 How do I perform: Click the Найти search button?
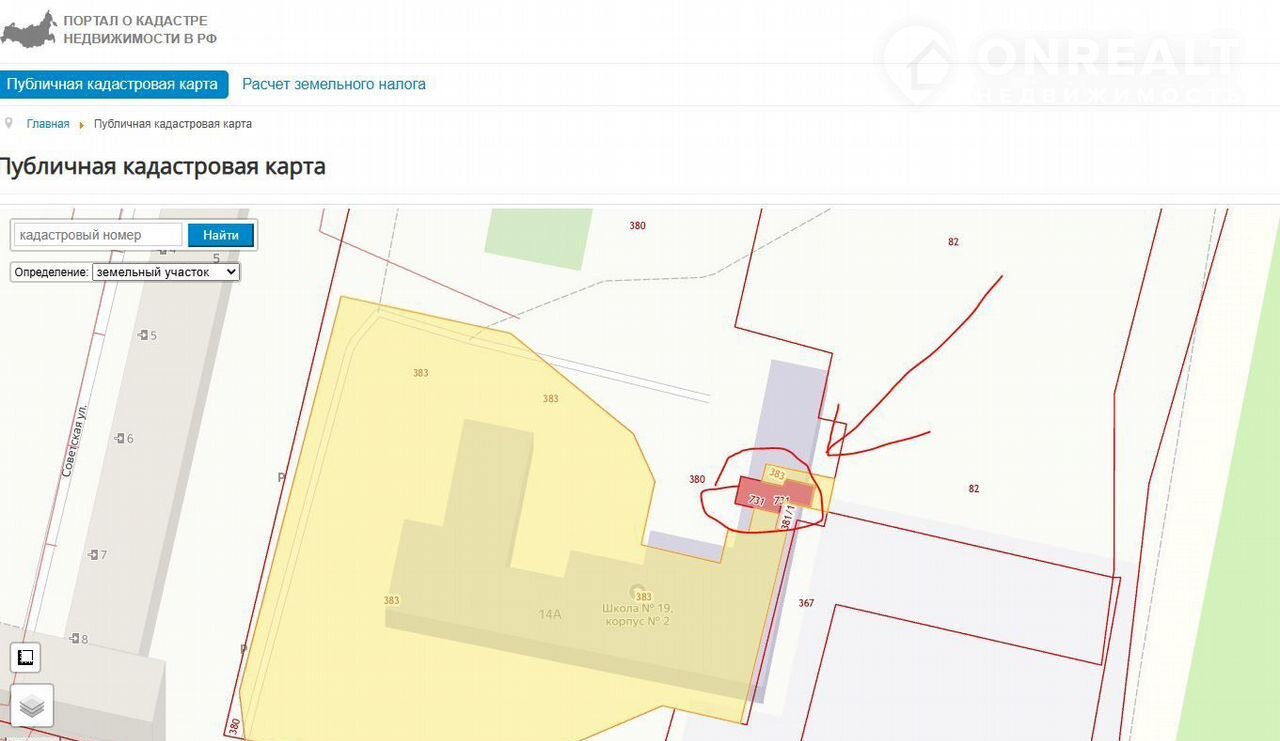(x=221, y=235)
